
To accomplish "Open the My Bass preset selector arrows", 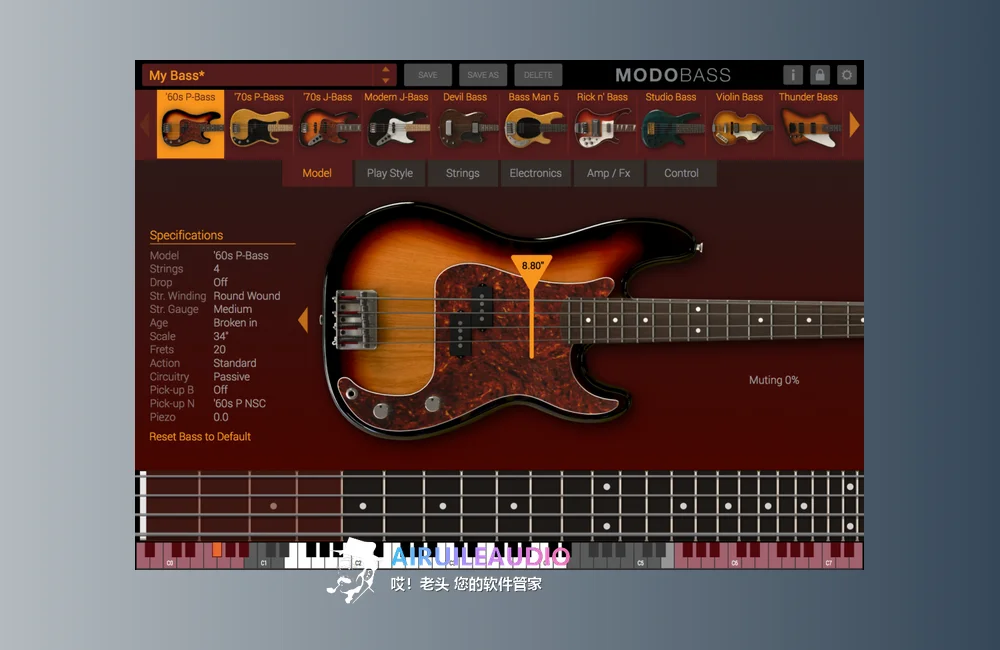I will [386, 75].
